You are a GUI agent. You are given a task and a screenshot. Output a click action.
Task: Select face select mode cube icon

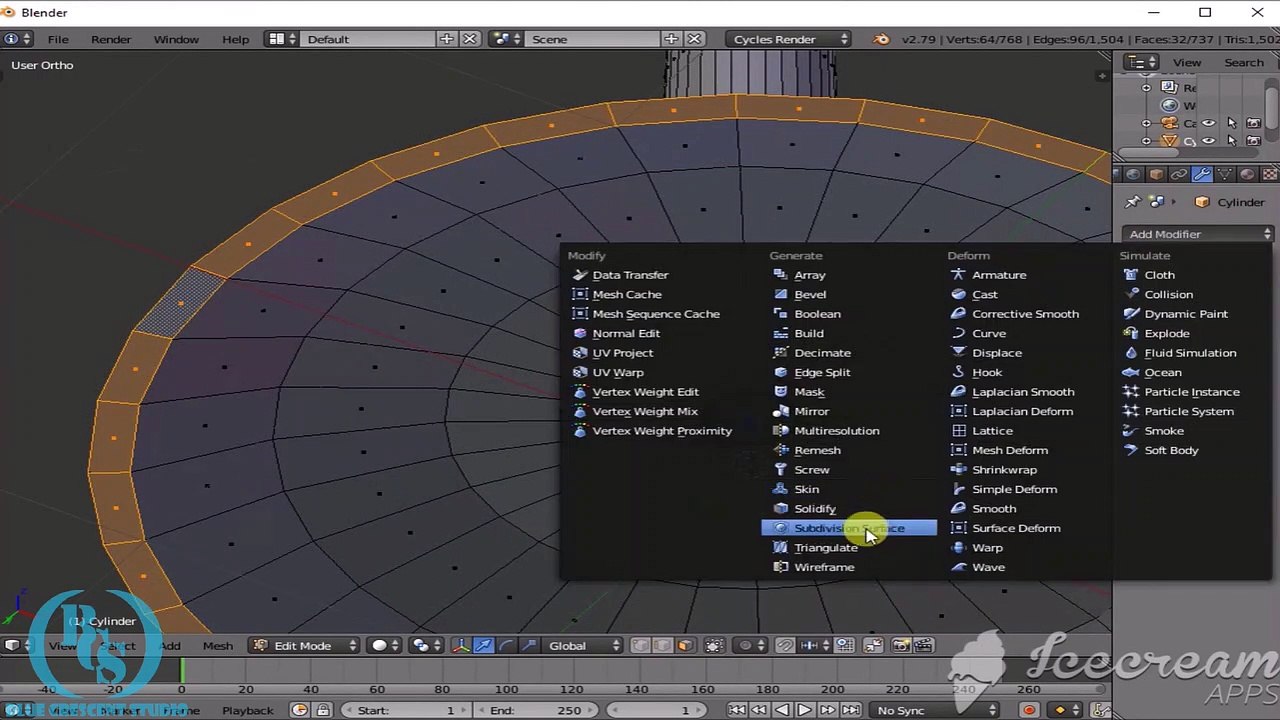coord(684,646)
